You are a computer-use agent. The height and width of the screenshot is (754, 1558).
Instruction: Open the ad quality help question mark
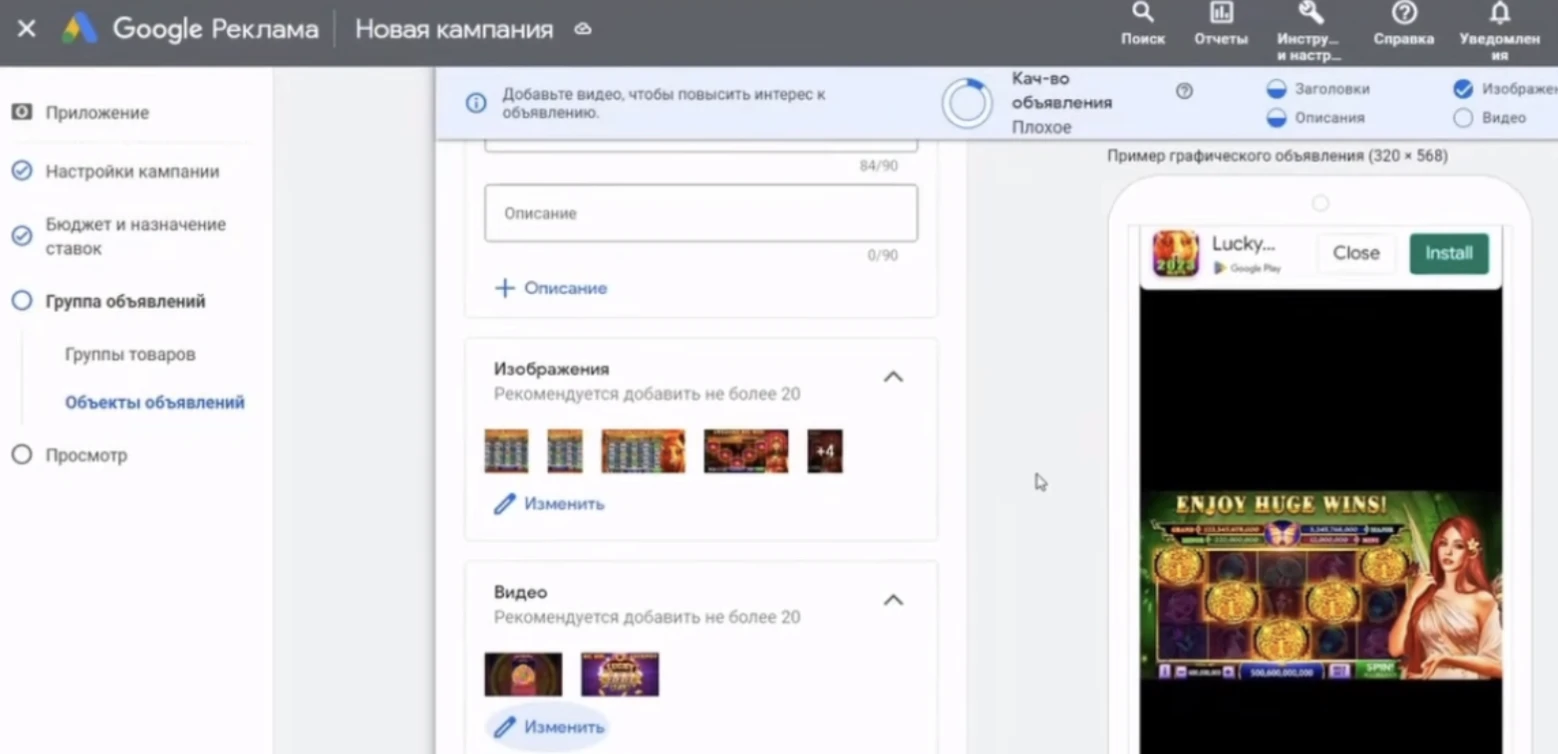pos(1184,91)
